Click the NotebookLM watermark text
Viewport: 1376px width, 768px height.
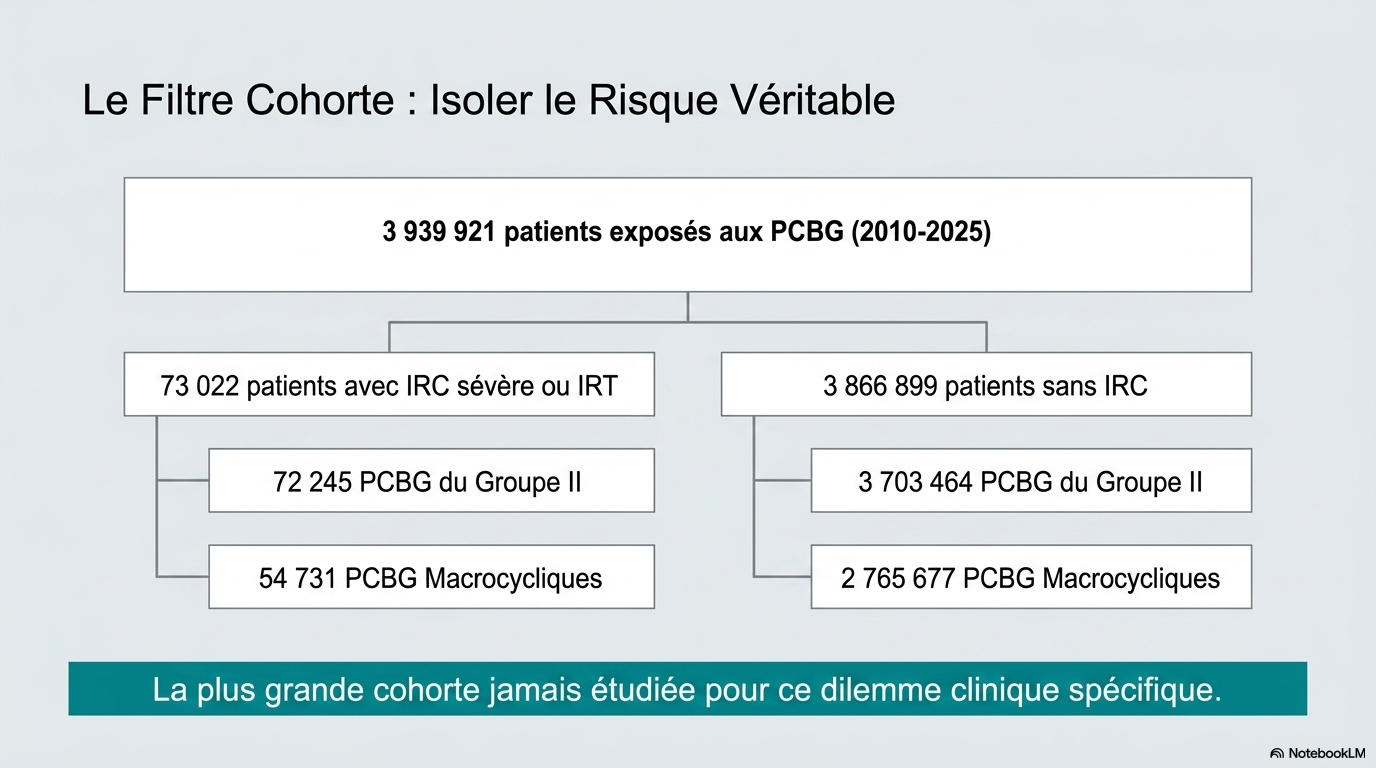pos(1326,753)
